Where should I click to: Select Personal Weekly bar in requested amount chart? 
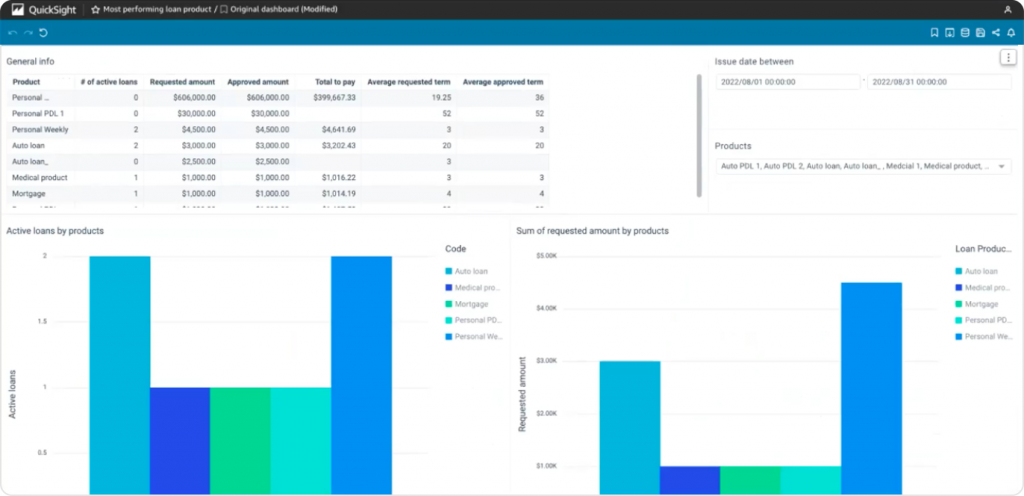point(871,388)
